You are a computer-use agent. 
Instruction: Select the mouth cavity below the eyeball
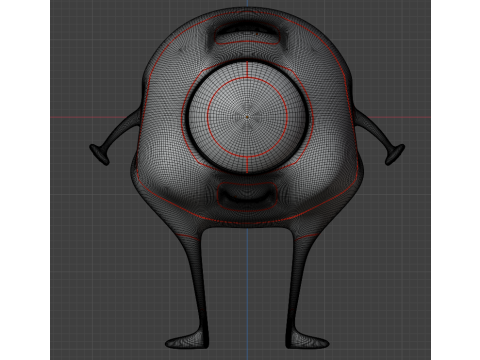(247, 197)
